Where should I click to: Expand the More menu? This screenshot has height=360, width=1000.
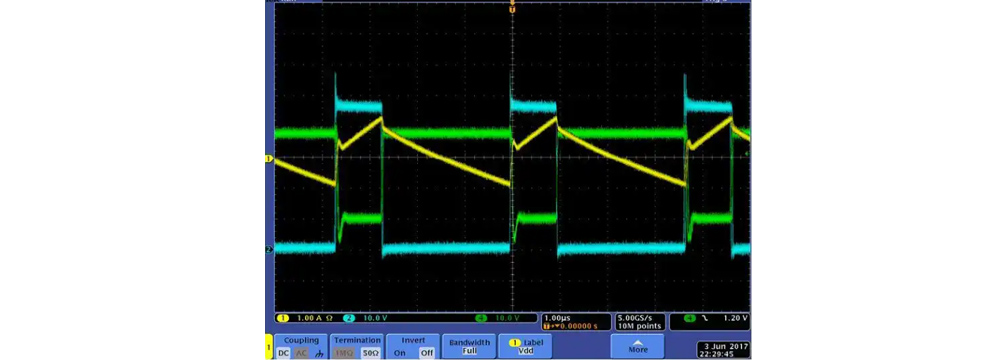point(638,346)
